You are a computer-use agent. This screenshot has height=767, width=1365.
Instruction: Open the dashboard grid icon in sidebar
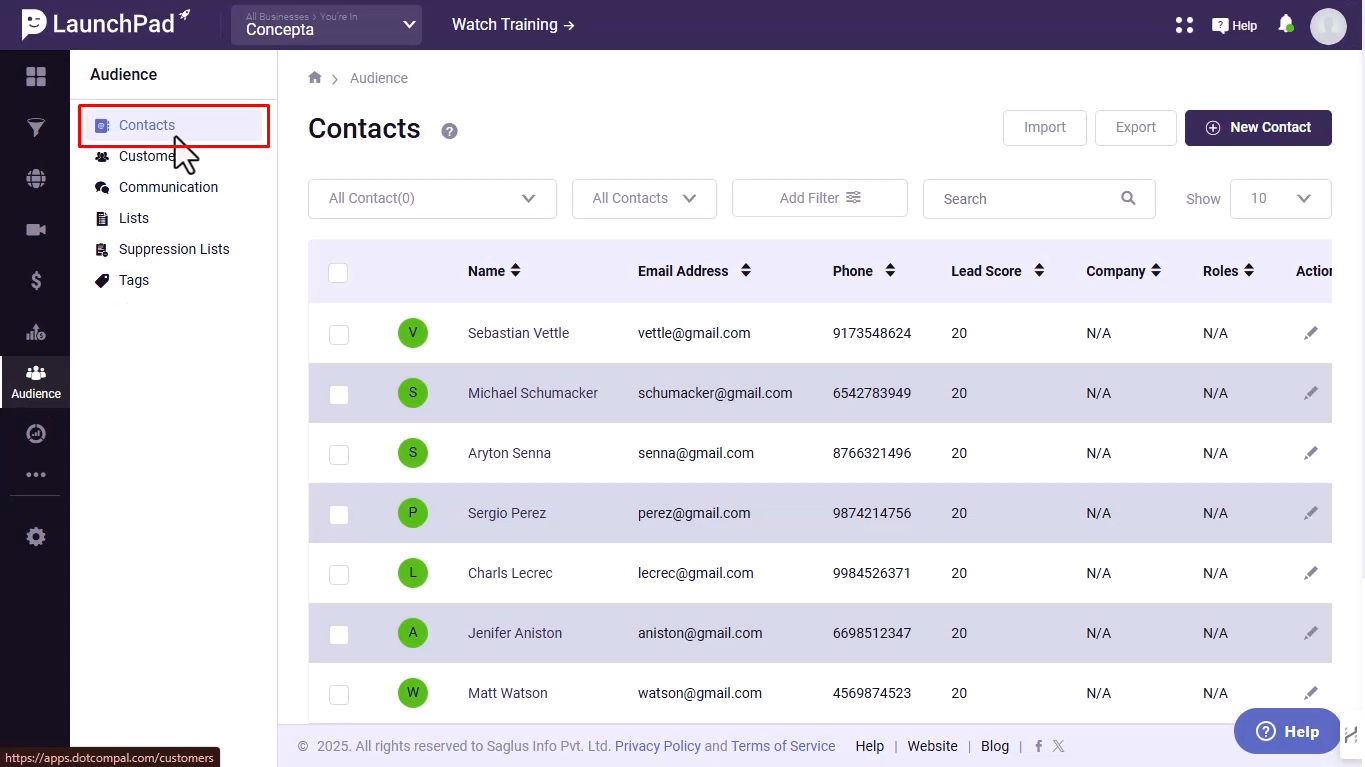point(36,77)
